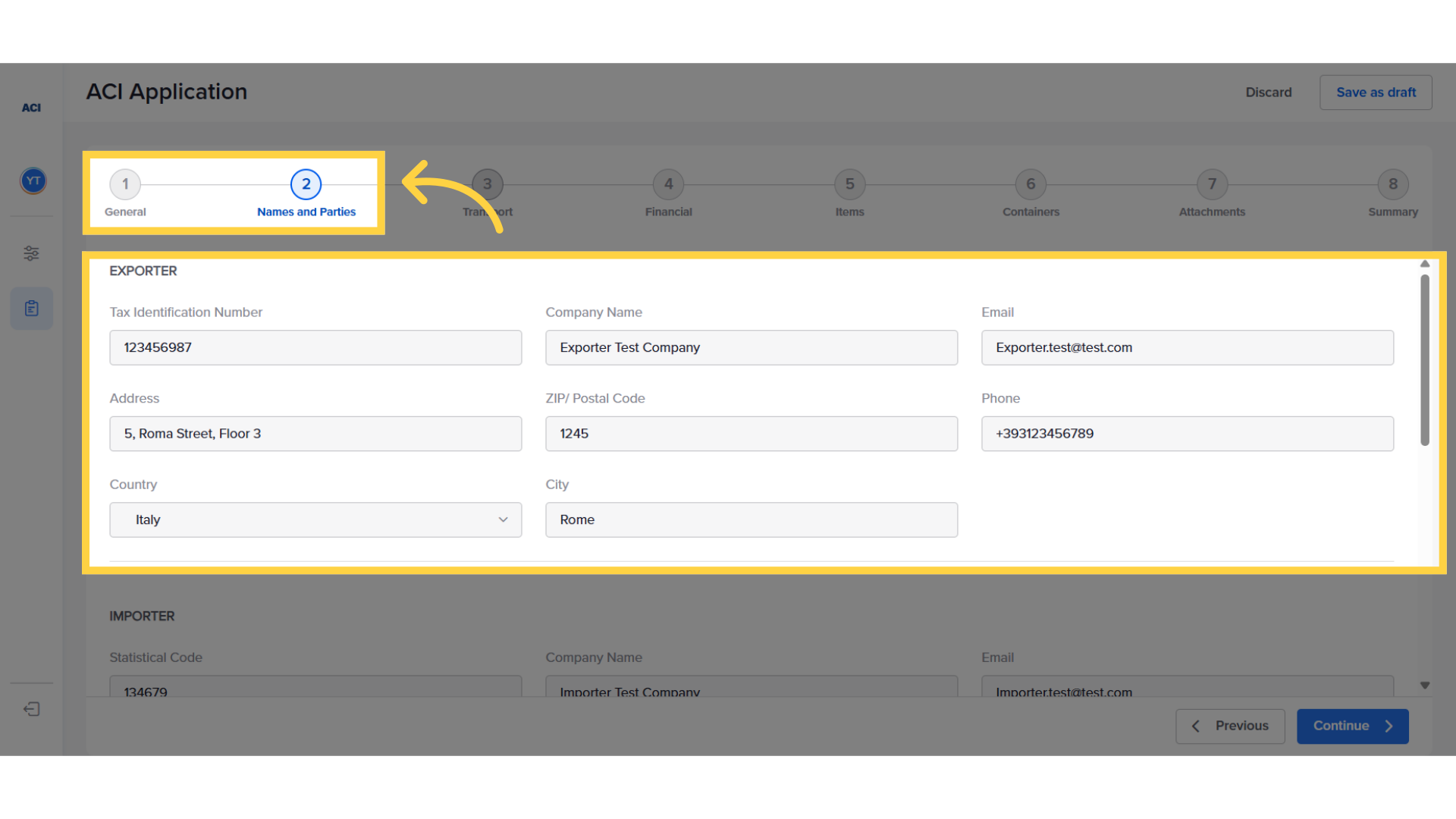
Task: Go to step 1 General
Action: coord(125,184)
